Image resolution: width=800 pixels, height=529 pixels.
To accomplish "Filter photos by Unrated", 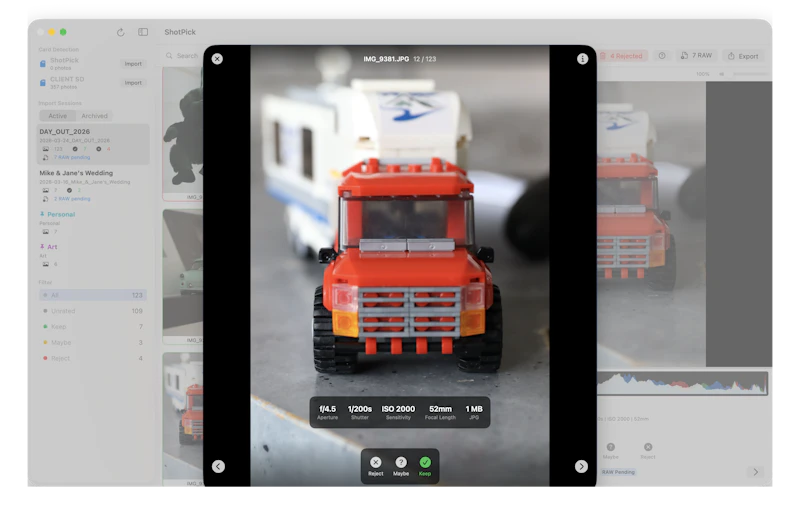I will pyautogui.click(x=93, y=311).
